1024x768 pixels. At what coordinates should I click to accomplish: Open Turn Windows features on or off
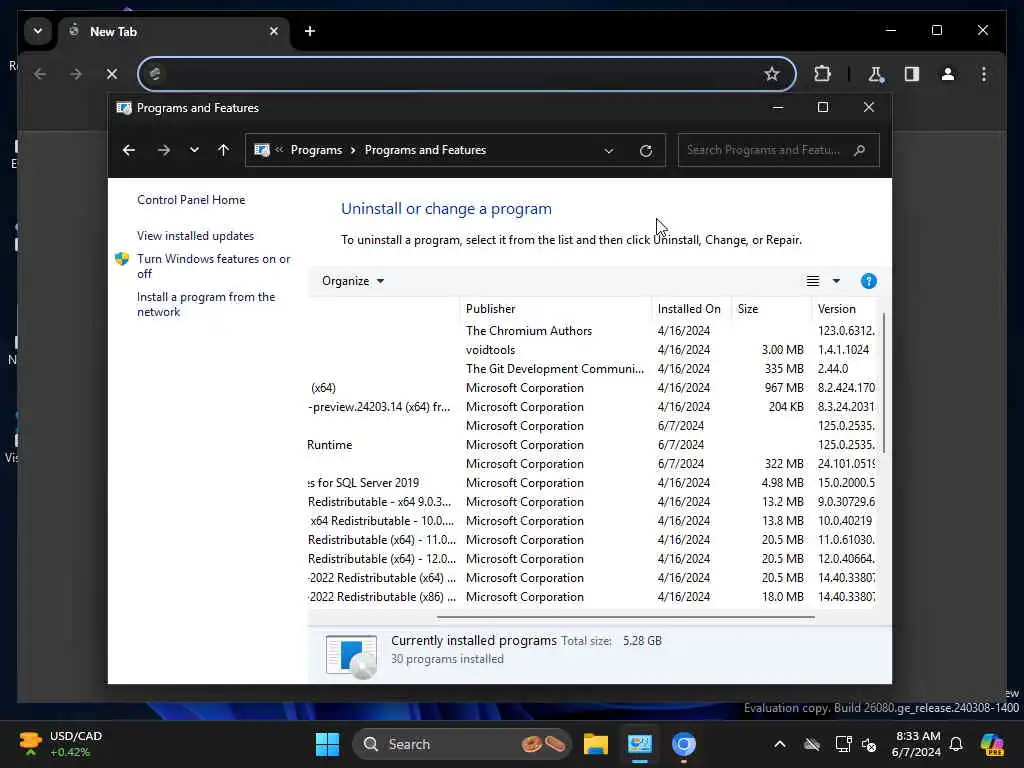pos(214,266)
